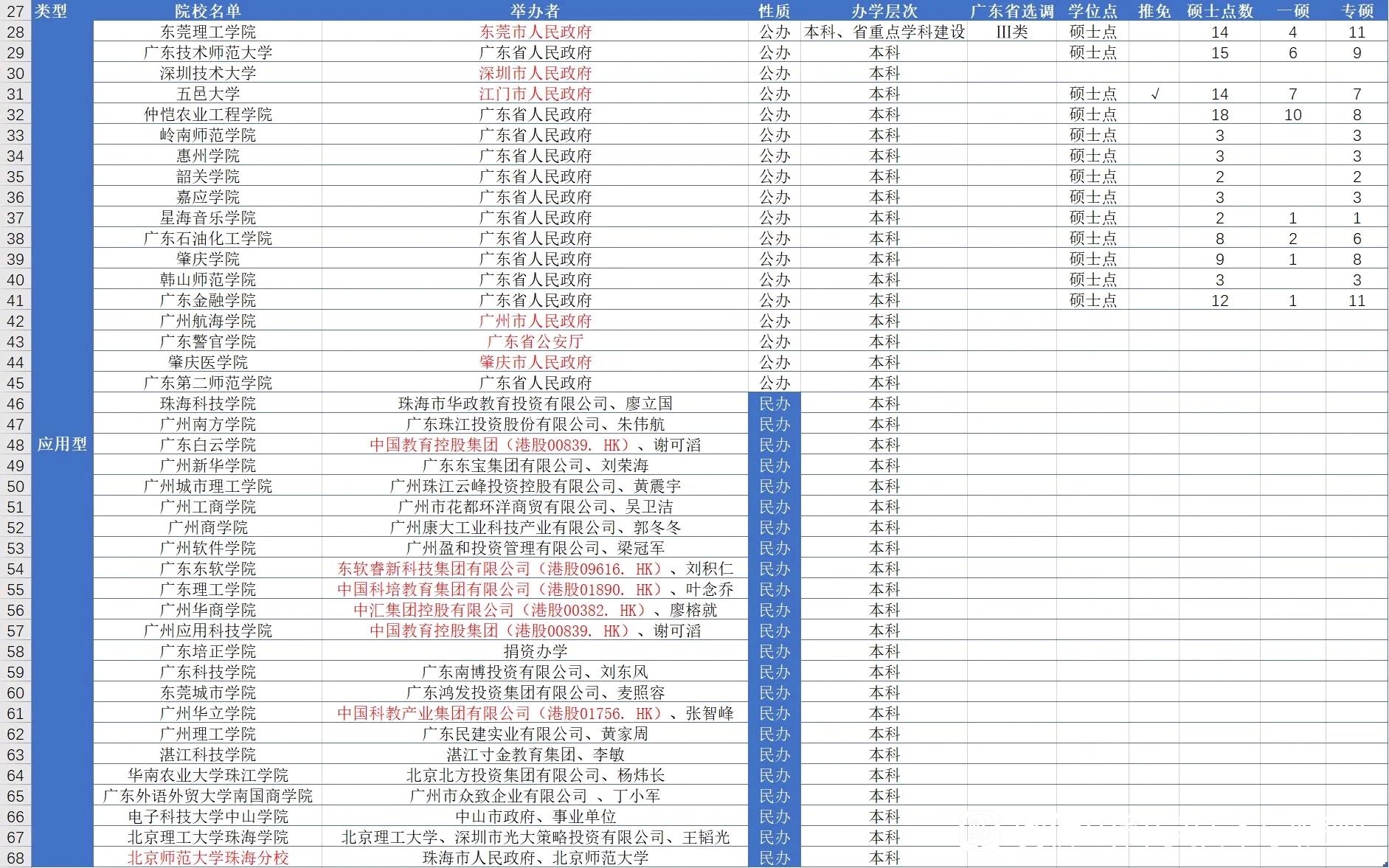
Task: Click the III类 cell
Action: click(1012, 32)
